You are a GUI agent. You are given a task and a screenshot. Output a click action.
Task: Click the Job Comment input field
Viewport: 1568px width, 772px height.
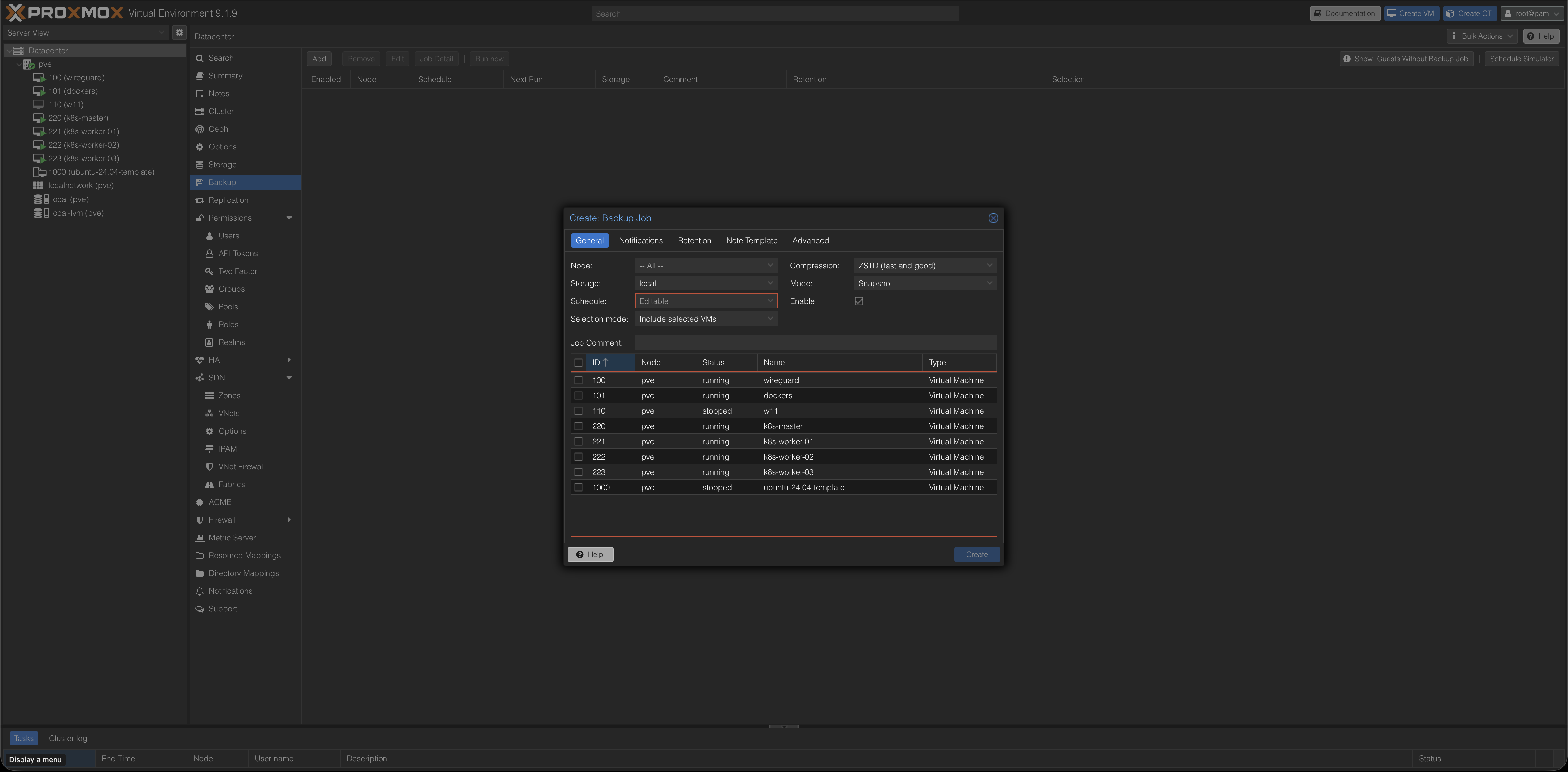point(816,343)
